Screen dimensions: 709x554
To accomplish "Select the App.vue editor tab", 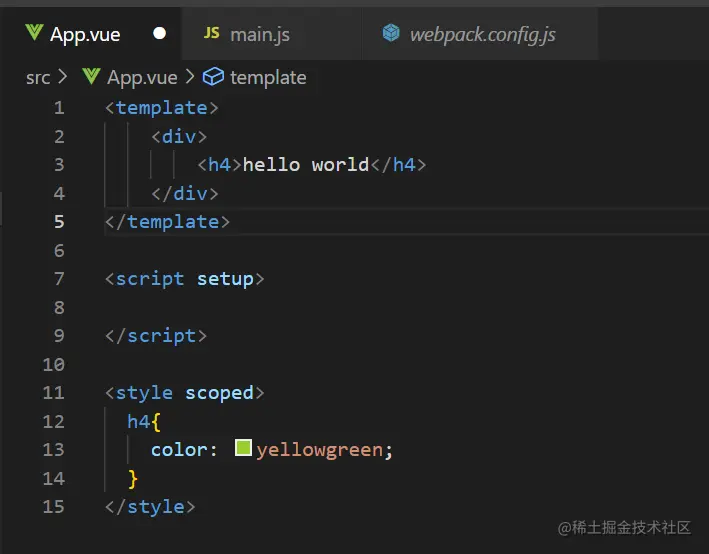I will tap(84, 35).
